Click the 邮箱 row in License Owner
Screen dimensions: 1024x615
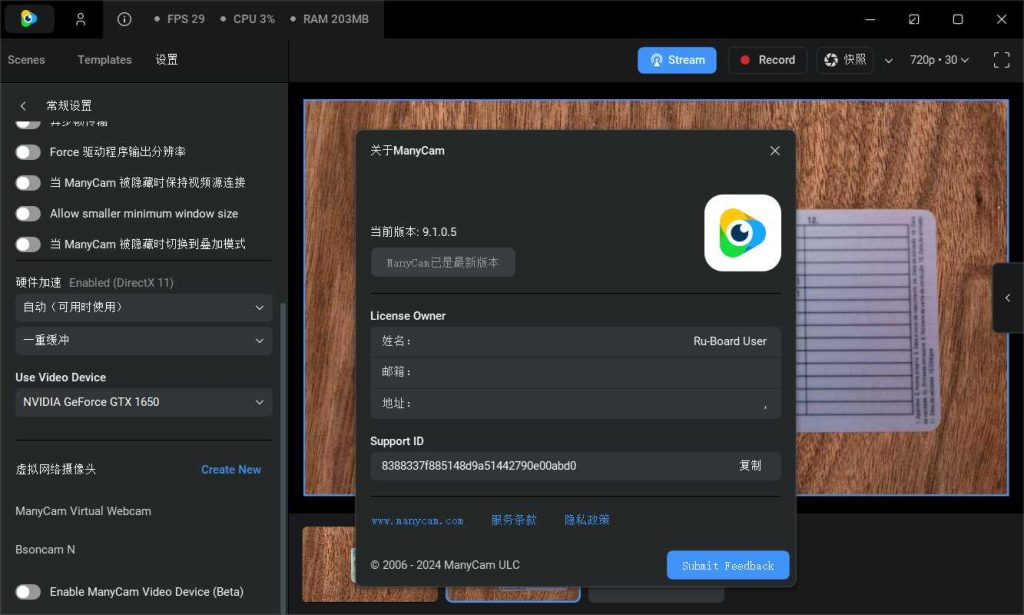tap(575, 372)
